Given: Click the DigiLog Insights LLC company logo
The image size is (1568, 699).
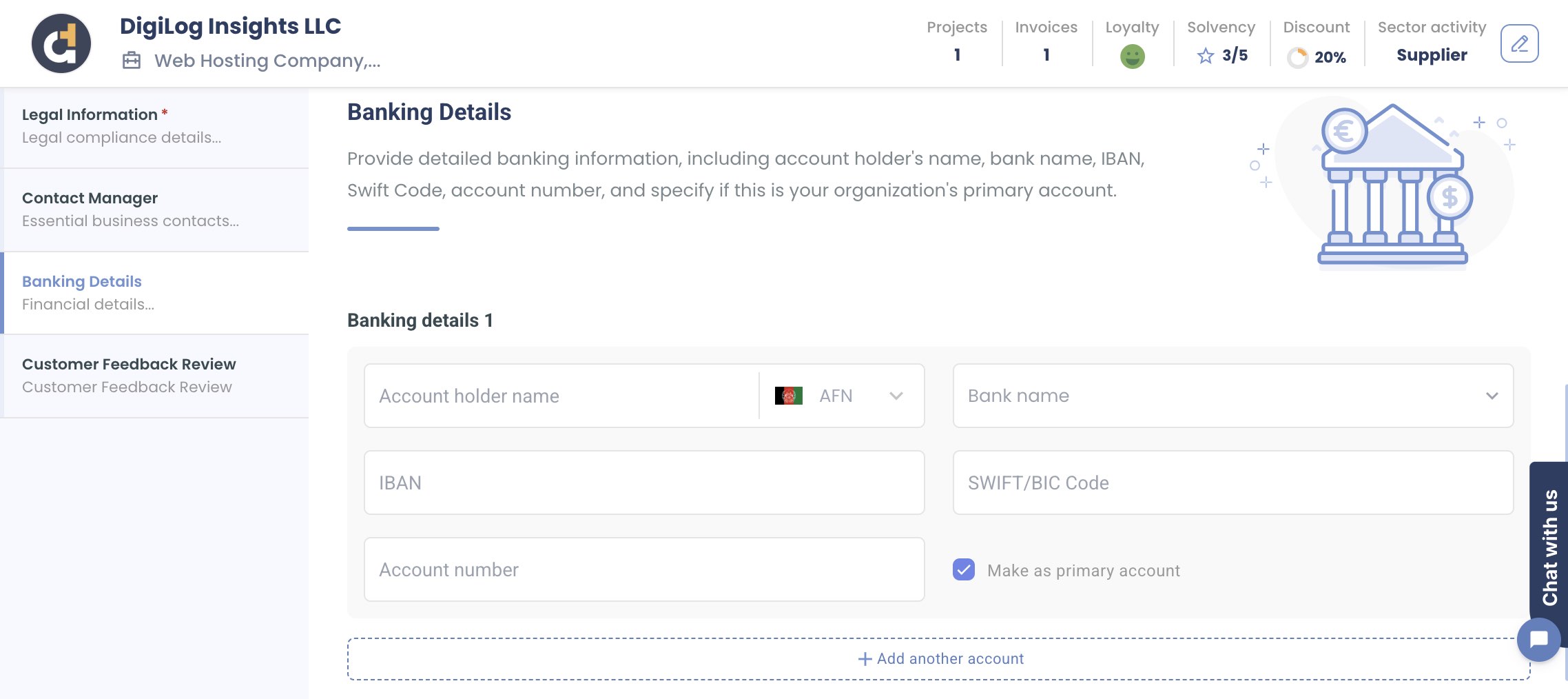Looking at the screenshot, I should (x=61, y=43).
